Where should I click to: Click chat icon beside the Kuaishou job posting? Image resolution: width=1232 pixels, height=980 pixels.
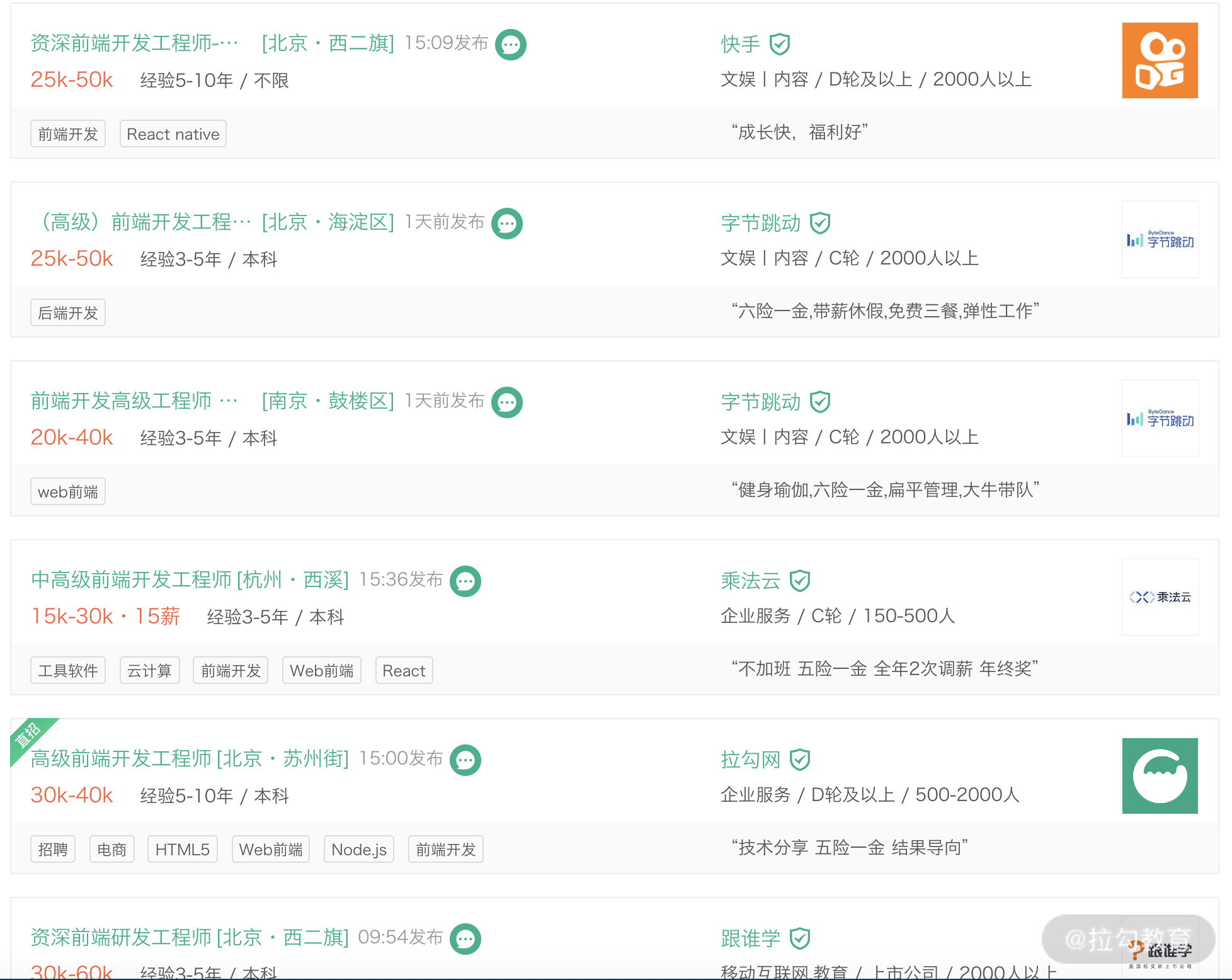(510, 45)
